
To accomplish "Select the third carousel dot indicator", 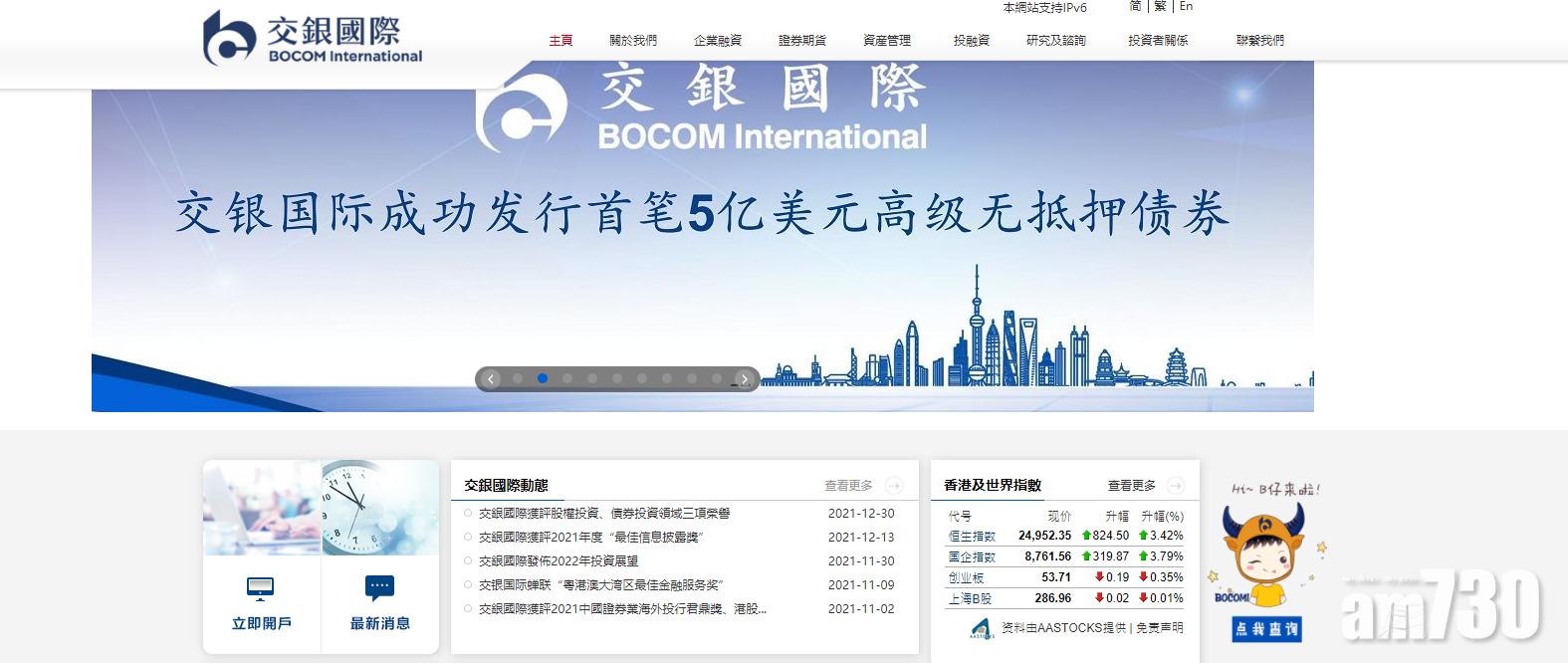I will pos(567,378).
